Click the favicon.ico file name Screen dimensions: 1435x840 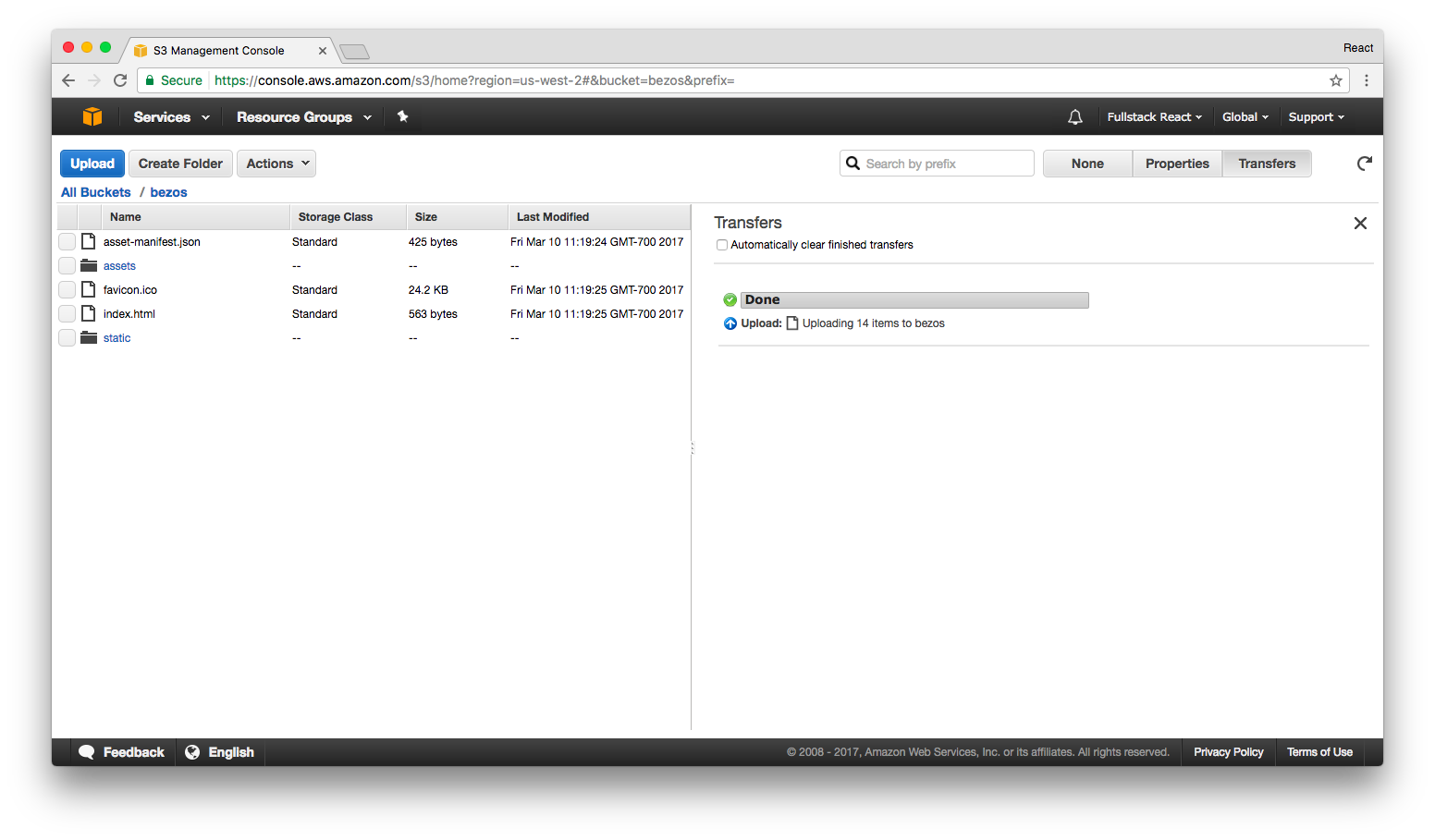coord(130,290)
